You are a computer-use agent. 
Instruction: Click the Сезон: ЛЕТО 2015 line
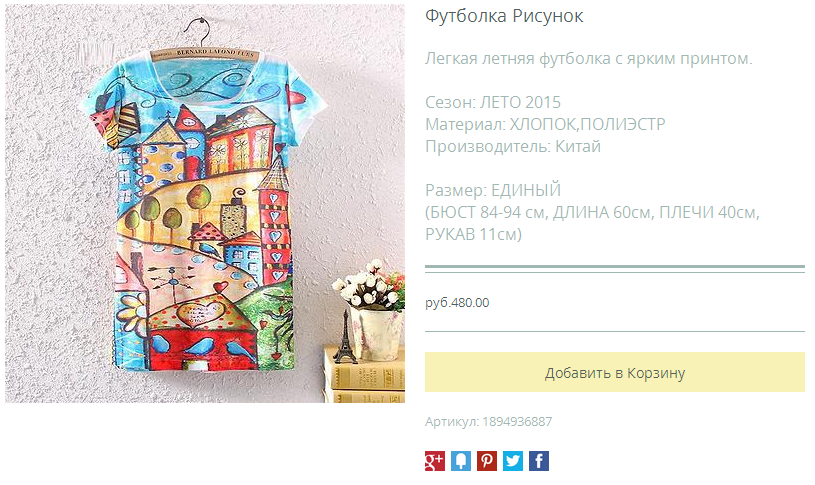pos(493,102)
